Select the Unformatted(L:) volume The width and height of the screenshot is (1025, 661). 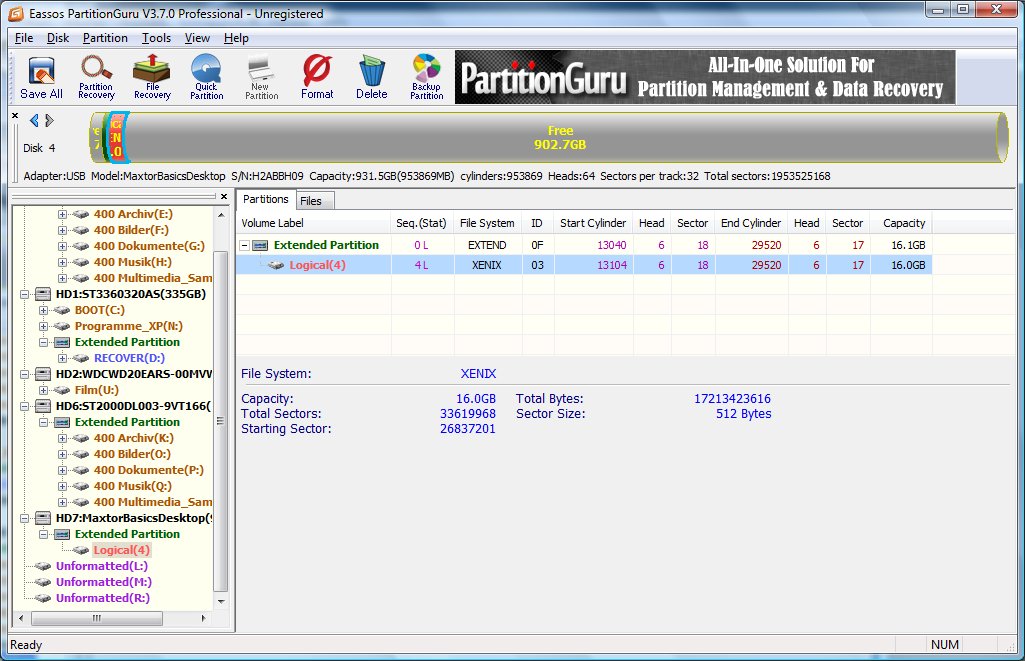coord(101,566)
